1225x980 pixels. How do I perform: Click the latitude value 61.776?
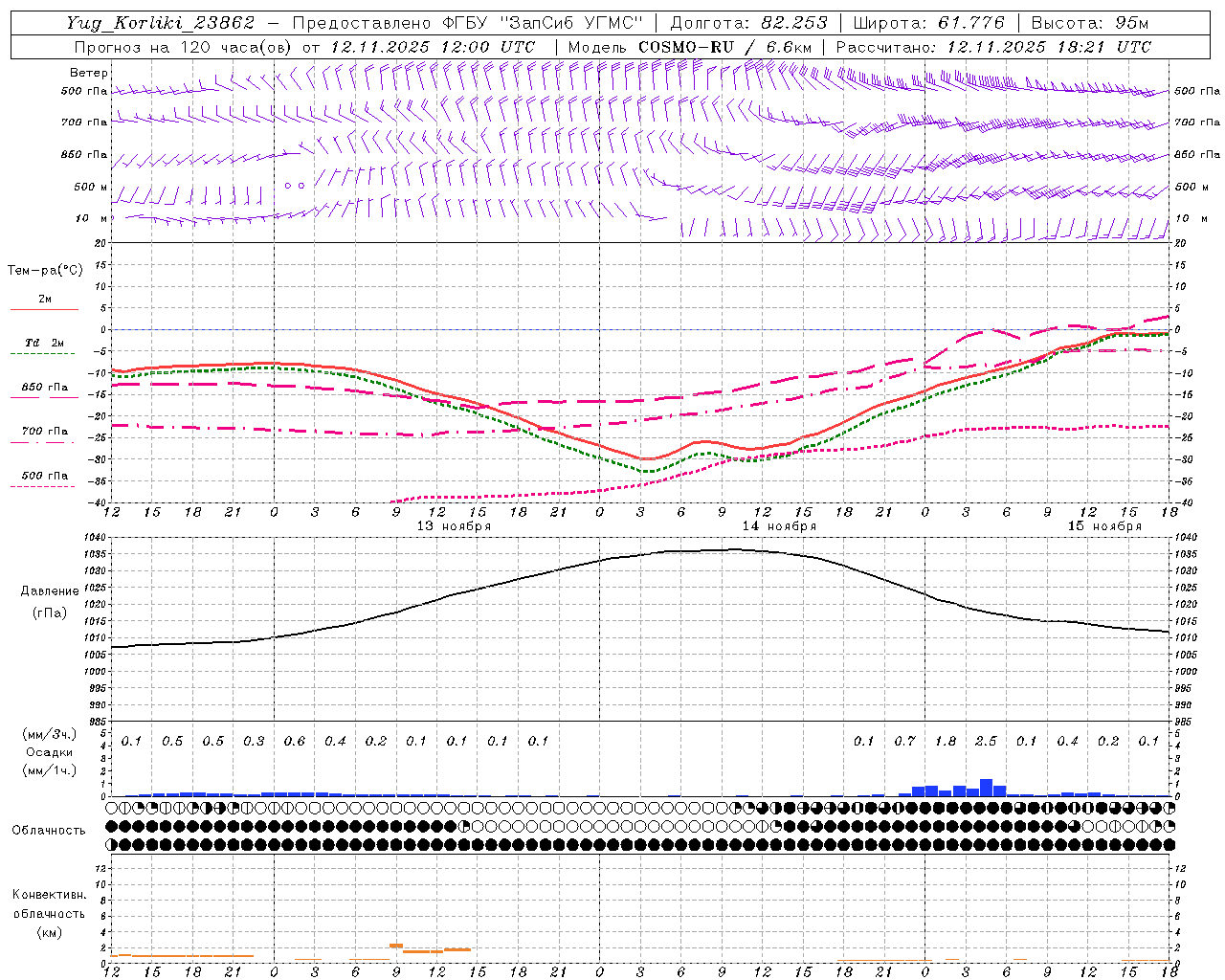click(972, 23)
